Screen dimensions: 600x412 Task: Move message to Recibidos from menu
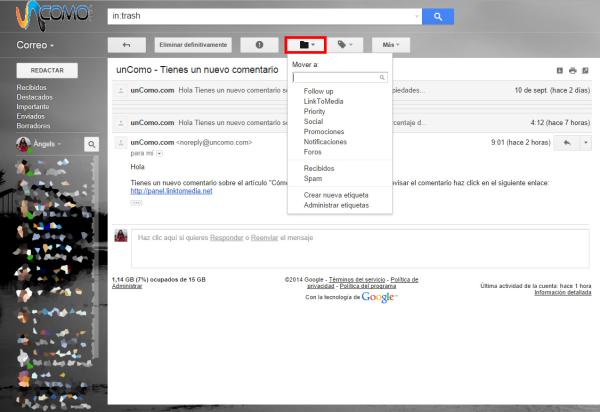point(319,168)
